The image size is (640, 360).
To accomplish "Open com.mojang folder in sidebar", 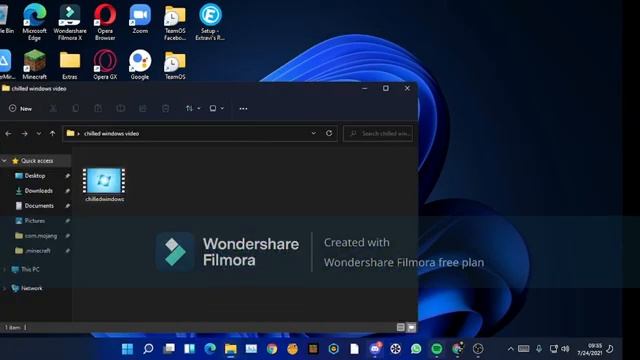I will tap(40, 236).
